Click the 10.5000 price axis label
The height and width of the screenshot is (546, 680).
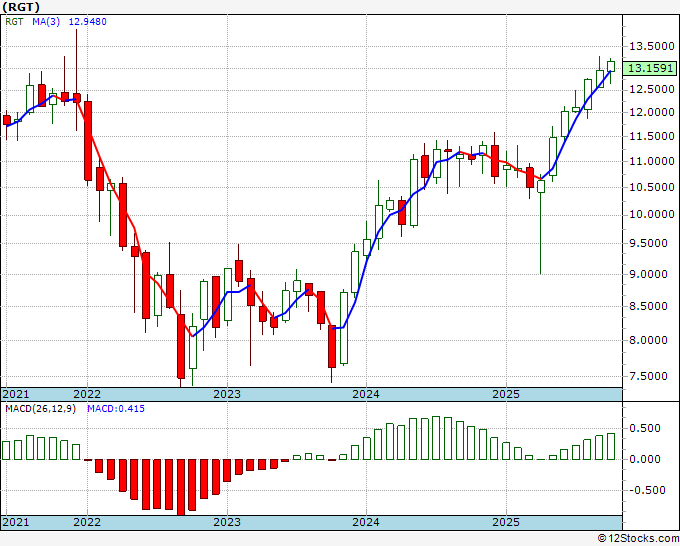click(652, 187)
